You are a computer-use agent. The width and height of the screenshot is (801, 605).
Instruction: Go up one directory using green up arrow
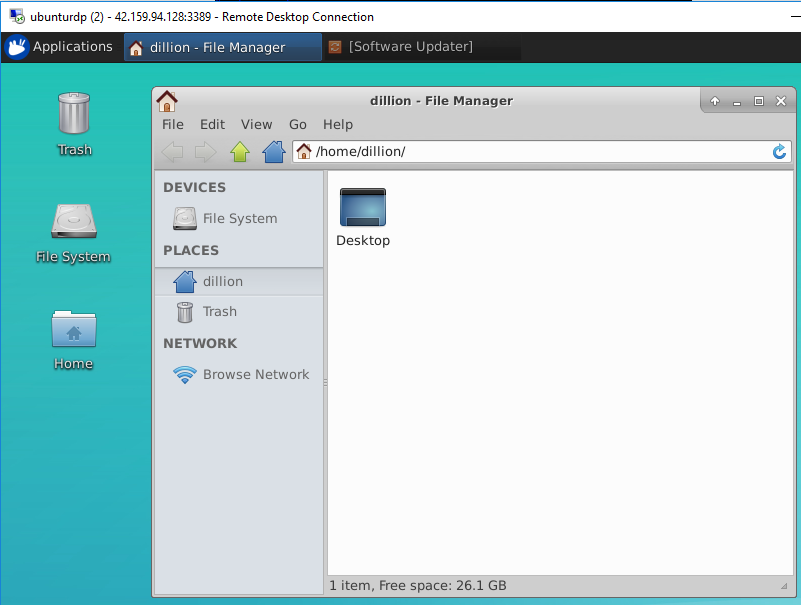pyautogui.click(x=240, y=152)
